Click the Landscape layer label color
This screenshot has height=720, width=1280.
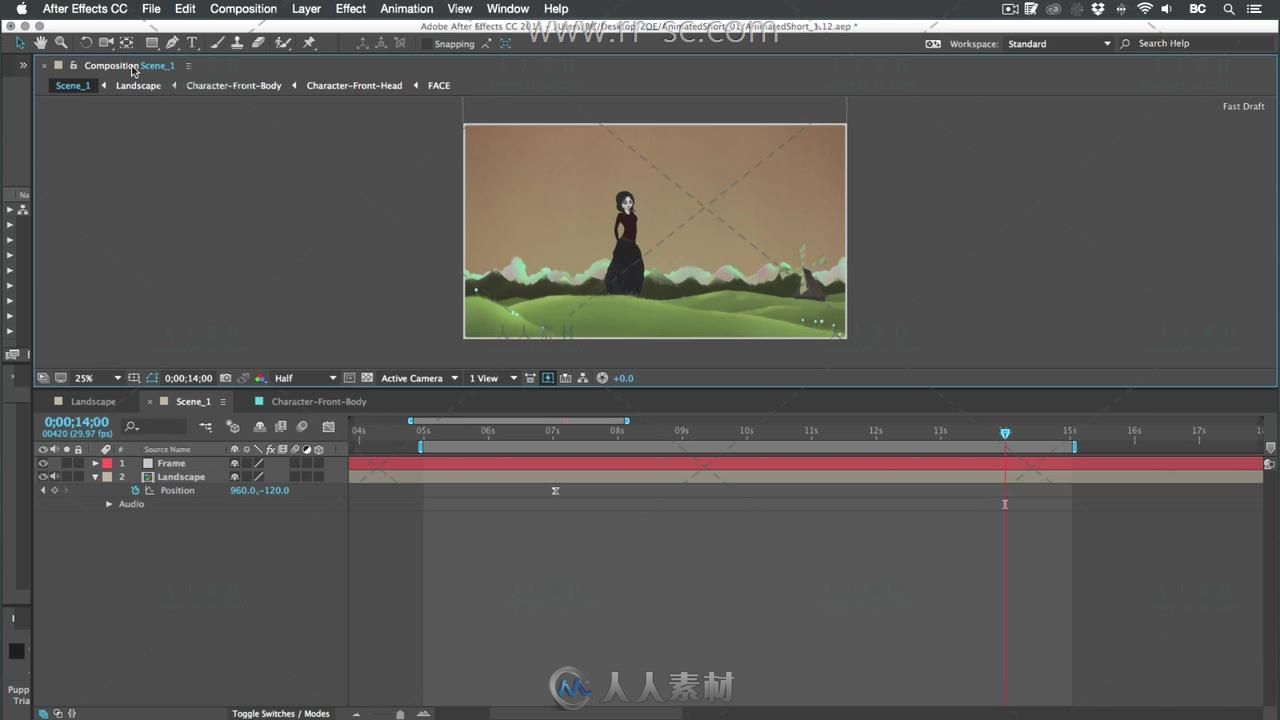pyautogui.click(x=107, y=477)
